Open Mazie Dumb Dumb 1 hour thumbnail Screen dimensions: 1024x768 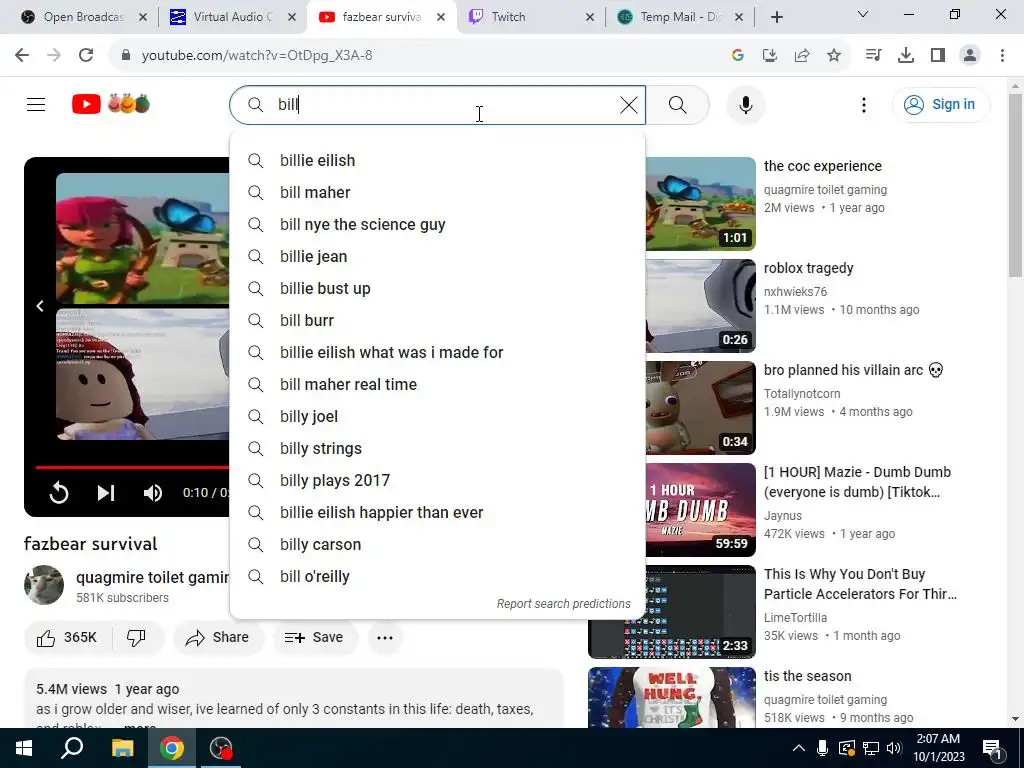point(700,509)
